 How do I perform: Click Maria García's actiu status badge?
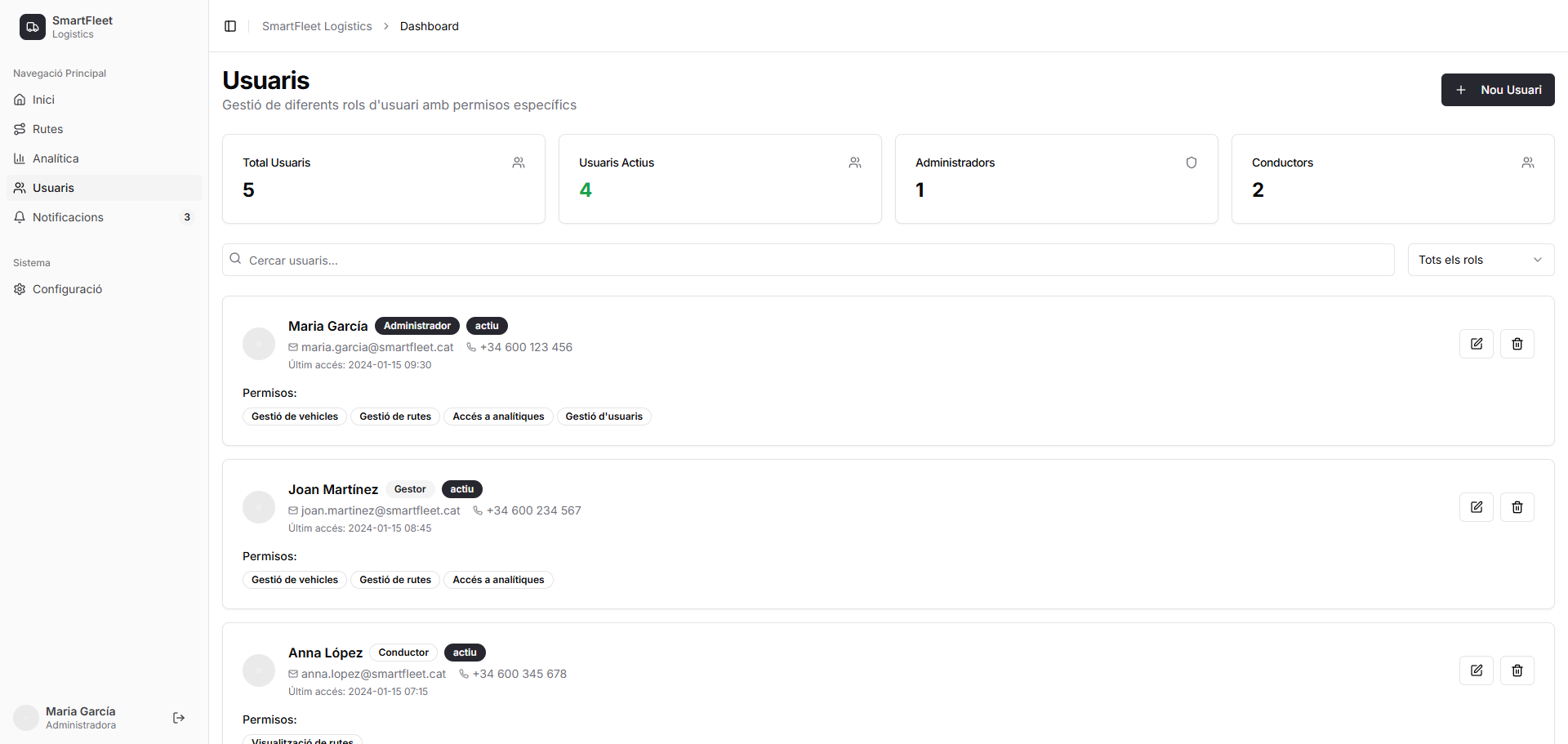[487, 326]
